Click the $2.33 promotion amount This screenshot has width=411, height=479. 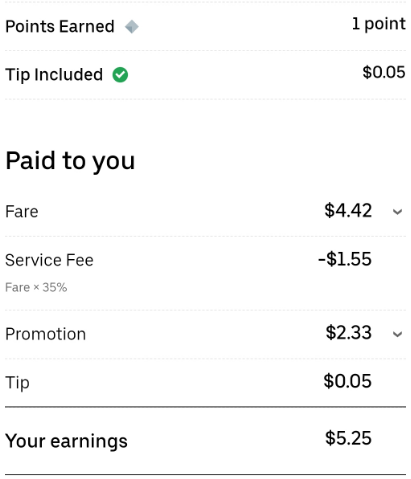tap(349, 333)
